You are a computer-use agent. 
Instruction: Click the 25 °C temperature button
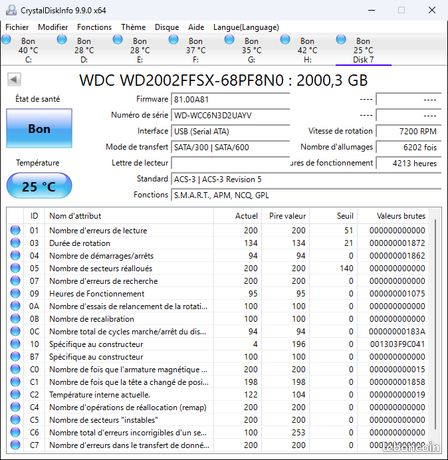(39, 186)
